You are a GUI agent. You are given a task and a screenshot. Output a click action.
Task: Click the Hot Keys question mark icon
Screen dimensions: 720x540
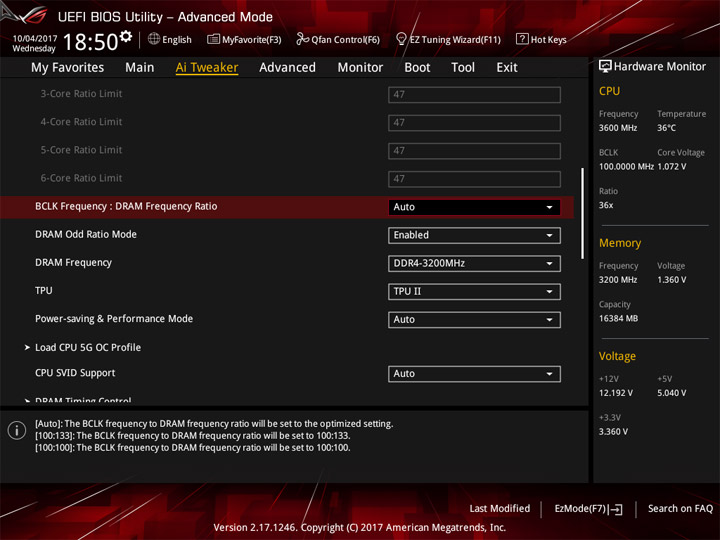pos(522,39)
